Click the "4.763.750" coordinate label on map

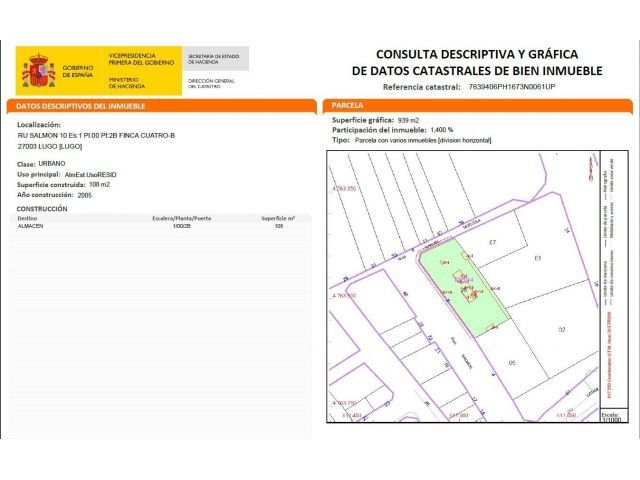click(344, 403)
